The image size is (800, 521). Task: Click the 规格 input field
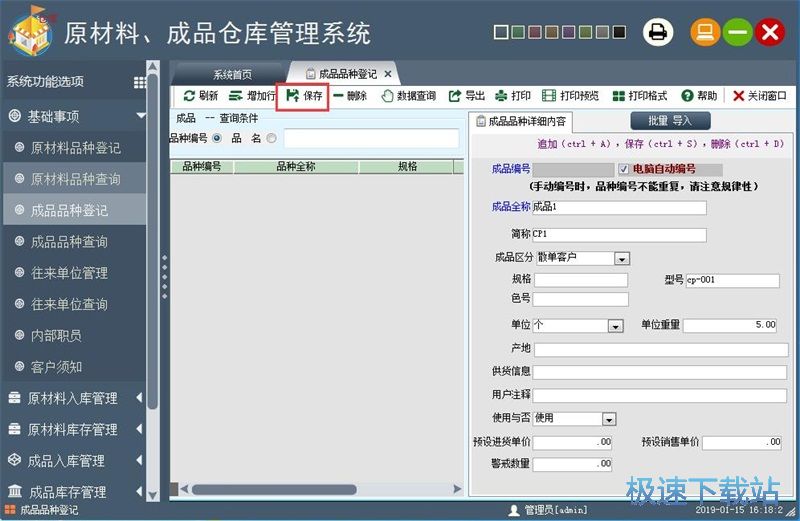[x=581, y=280]
